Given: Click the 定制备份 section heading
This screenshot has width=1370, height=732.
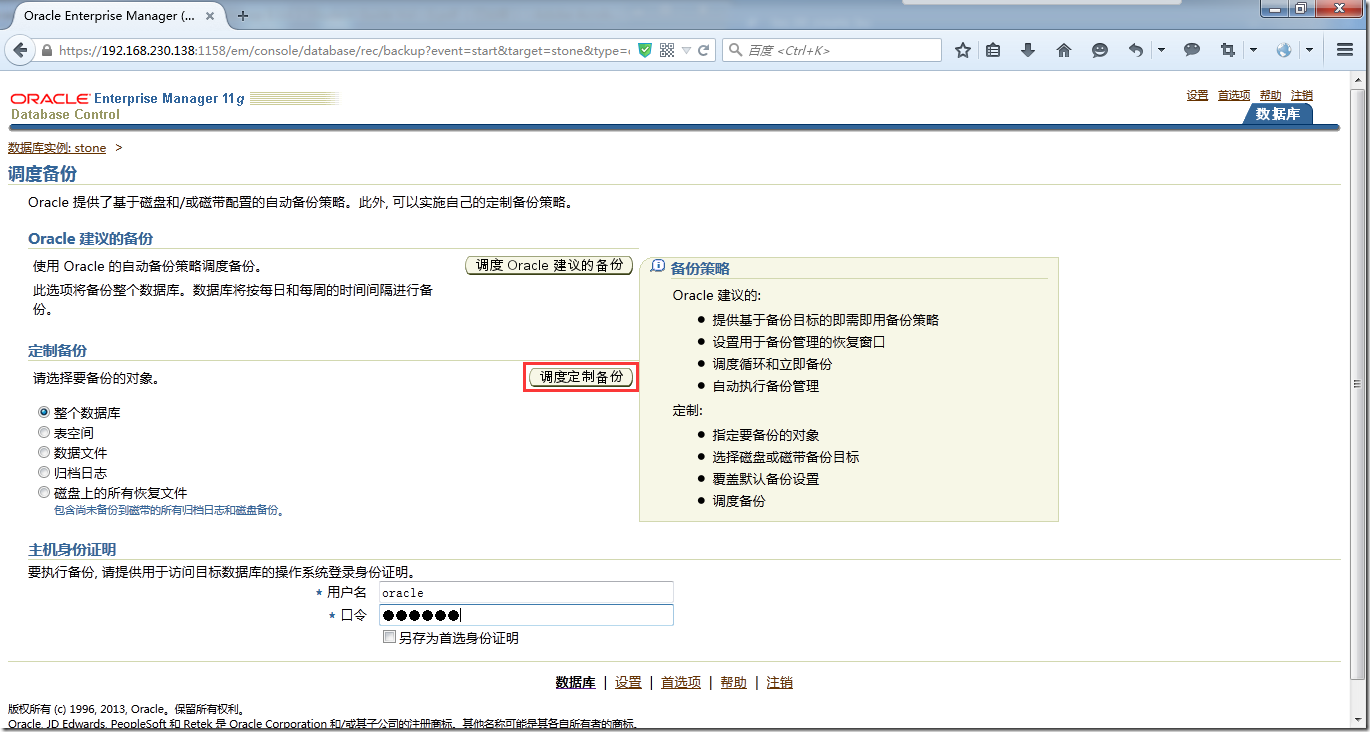Looking at the screenshot, I should coord(57,351).
